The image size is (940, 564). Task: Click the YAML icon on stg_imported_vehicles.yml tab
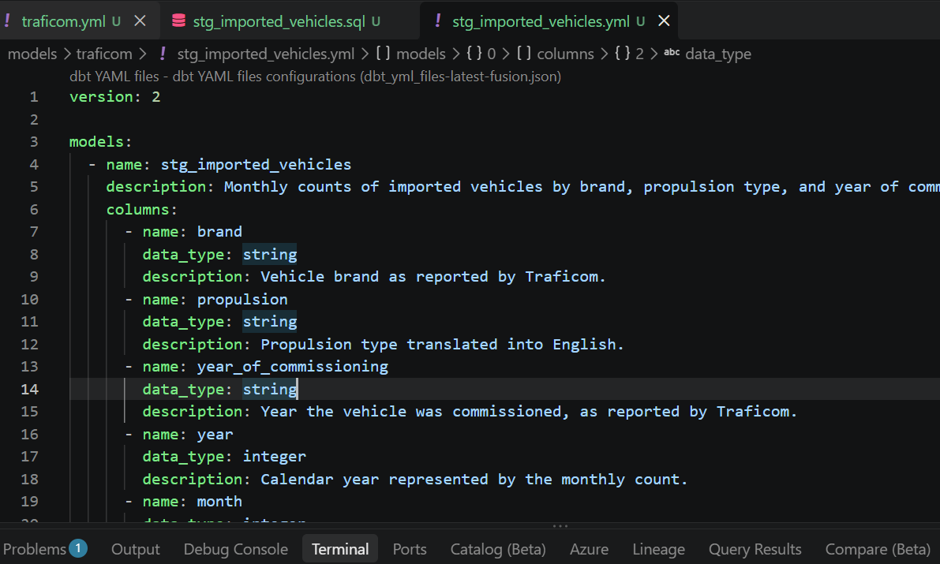click(438, 21)
